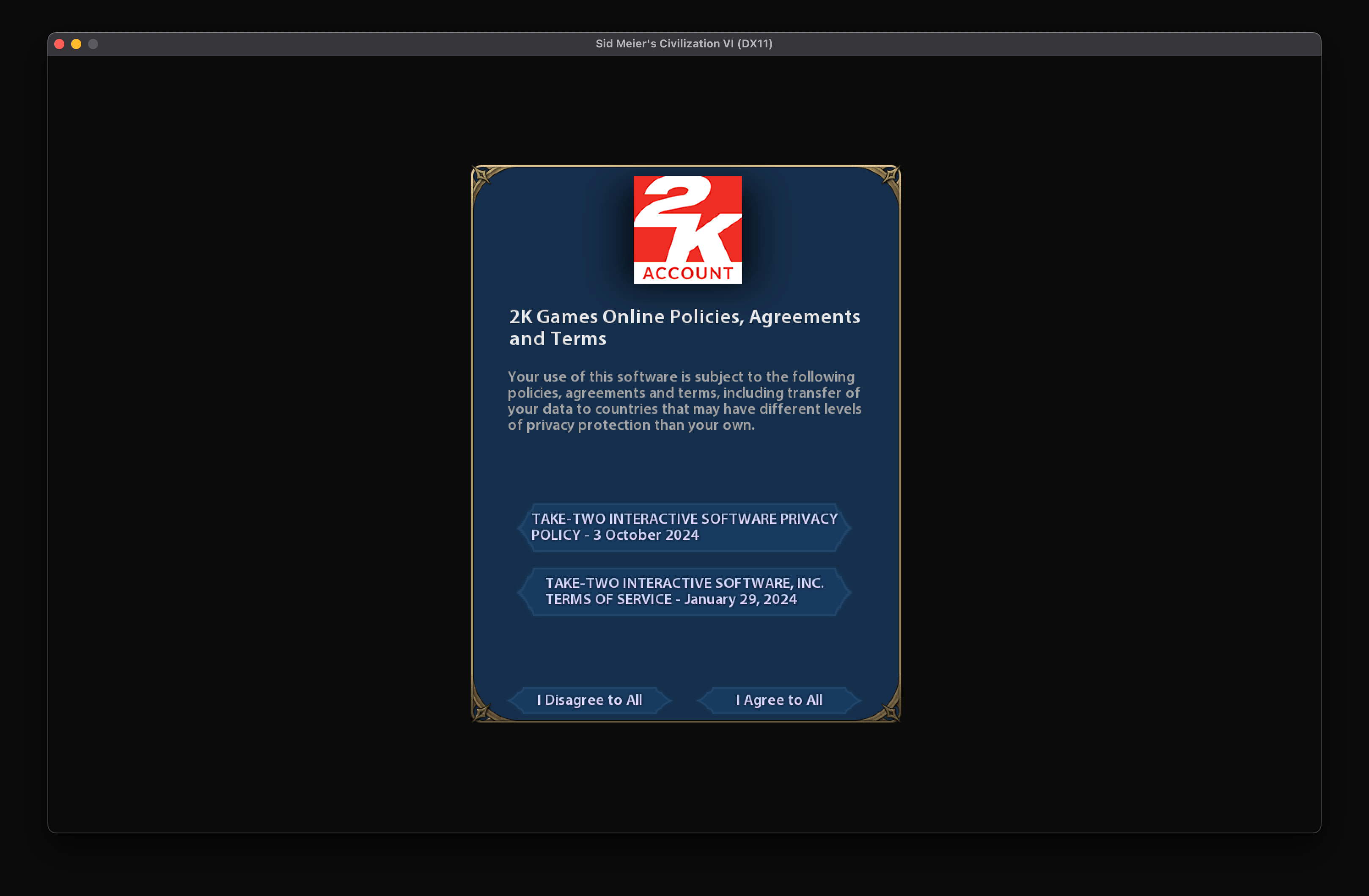Click the '3 October 2024' date text
This screenshot has width=1369, height=896.
tap(646, 536)
